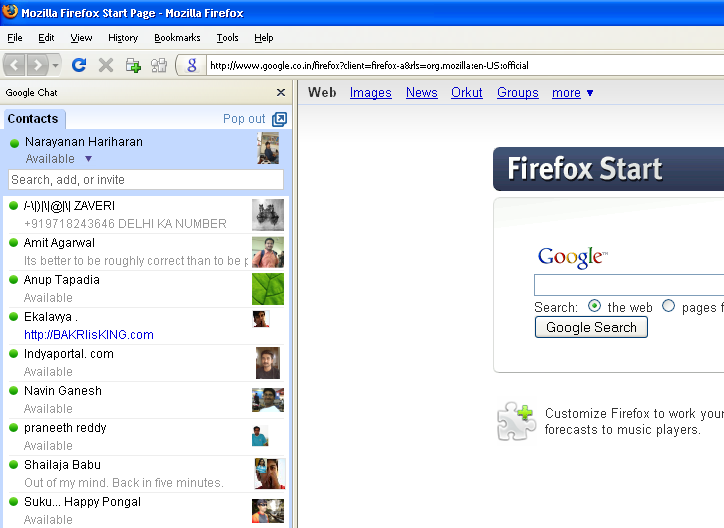The height and width of the screenshot is (528, 724).
Task: Go back with the Back arrow button
Action: click(14, 65)
